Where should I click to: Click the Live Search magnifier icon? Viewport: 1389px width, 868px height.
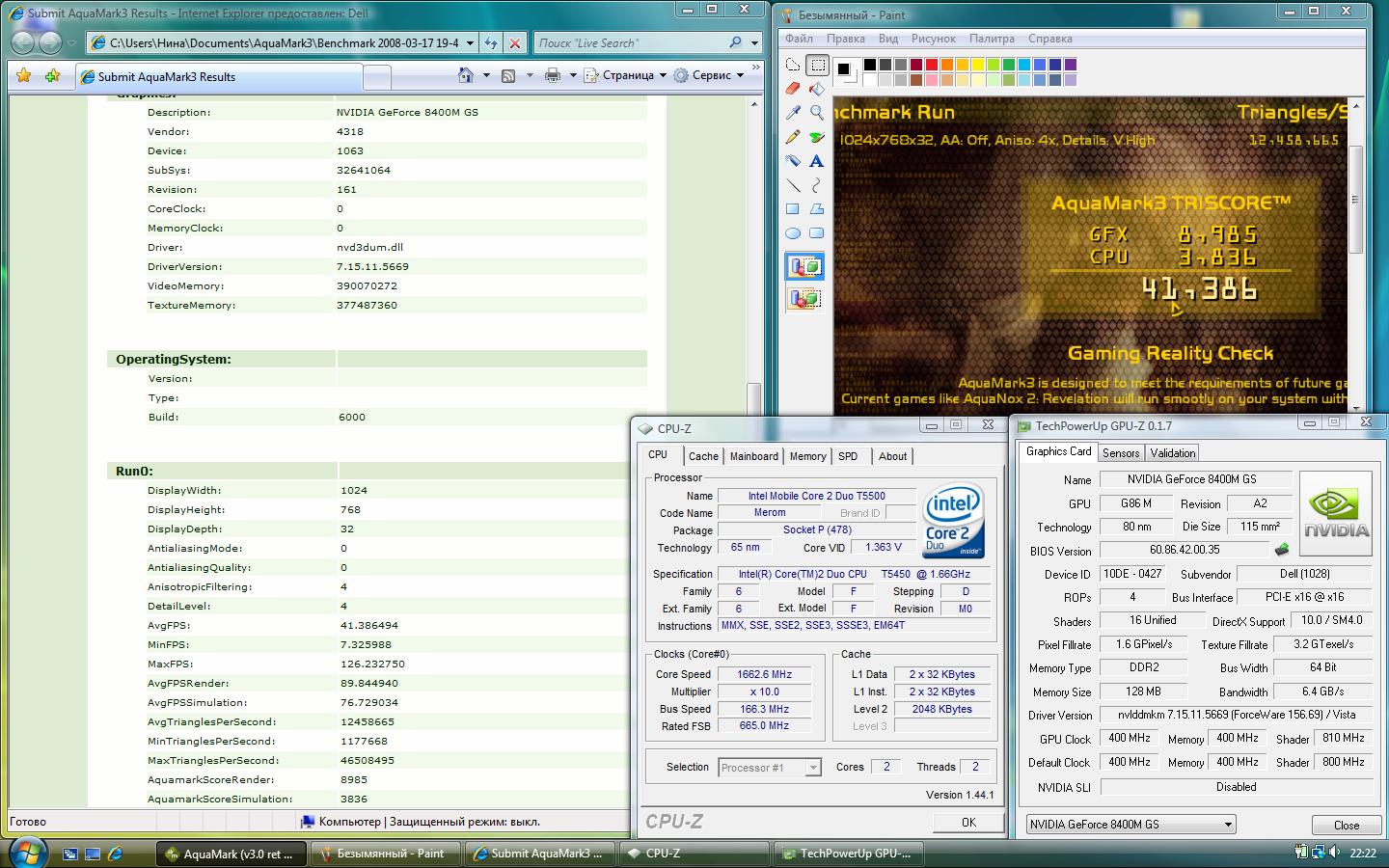pyautogui.click(x=736, y=42)
